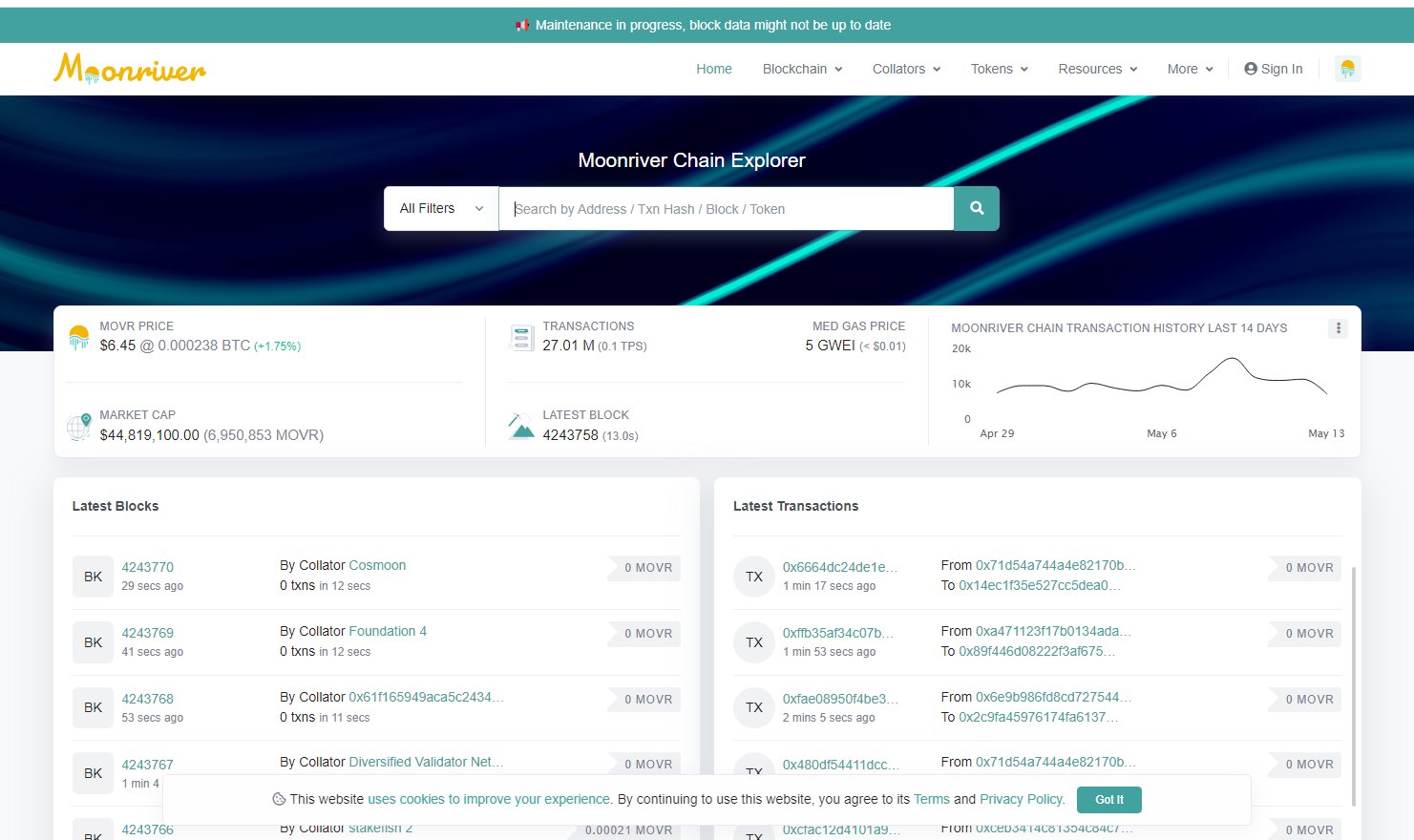Expand the All Filters dropdown
The image size is (1414, 840).
coord(441,209)
